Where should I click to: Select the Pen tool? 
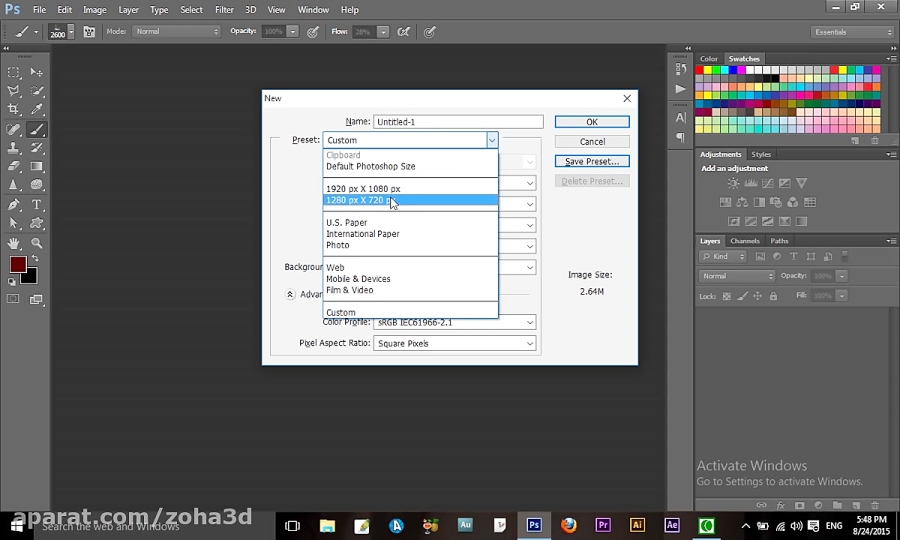coord(14,204)
